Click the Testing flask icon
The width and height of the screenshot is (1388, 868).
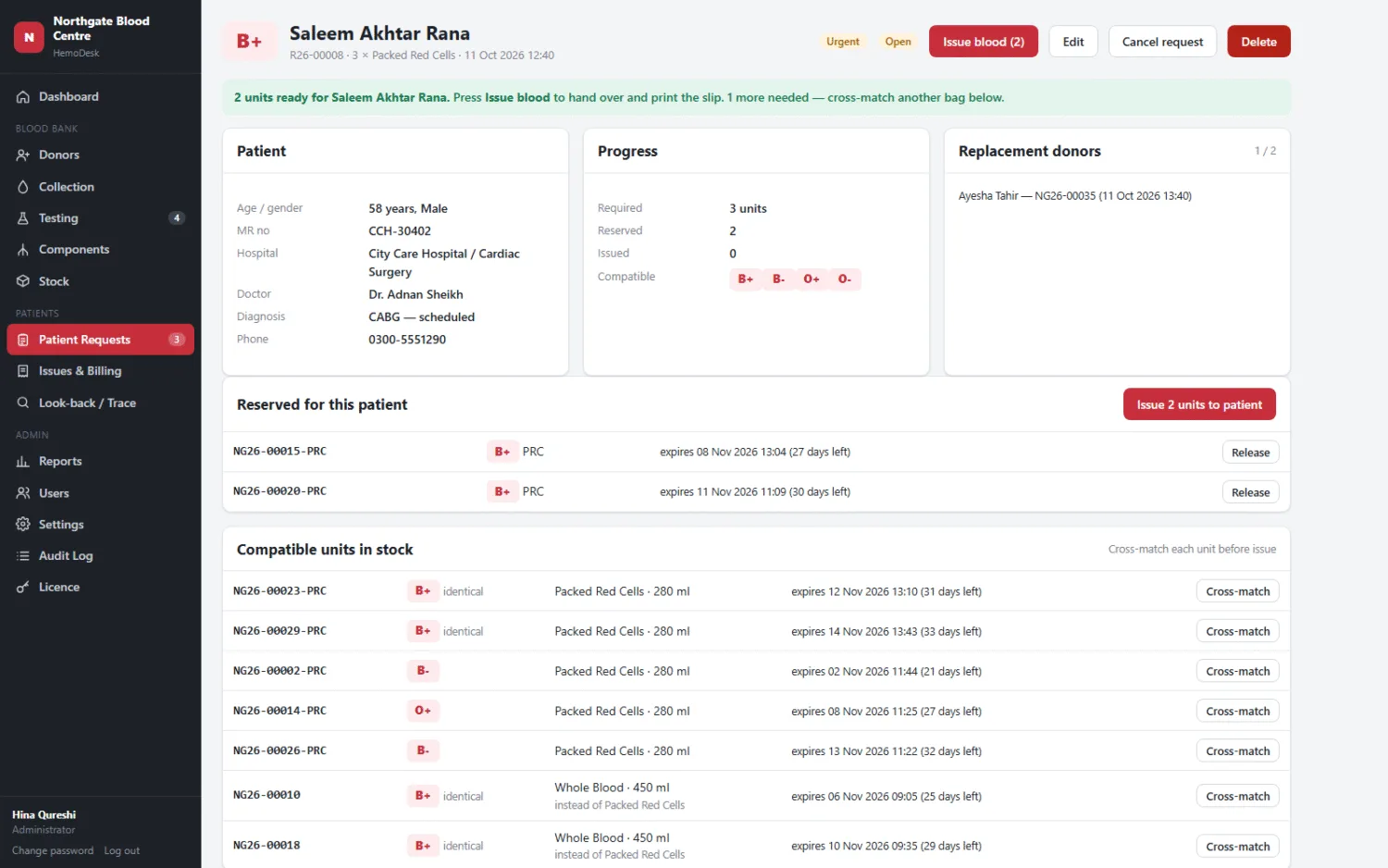tap(23, 218)
